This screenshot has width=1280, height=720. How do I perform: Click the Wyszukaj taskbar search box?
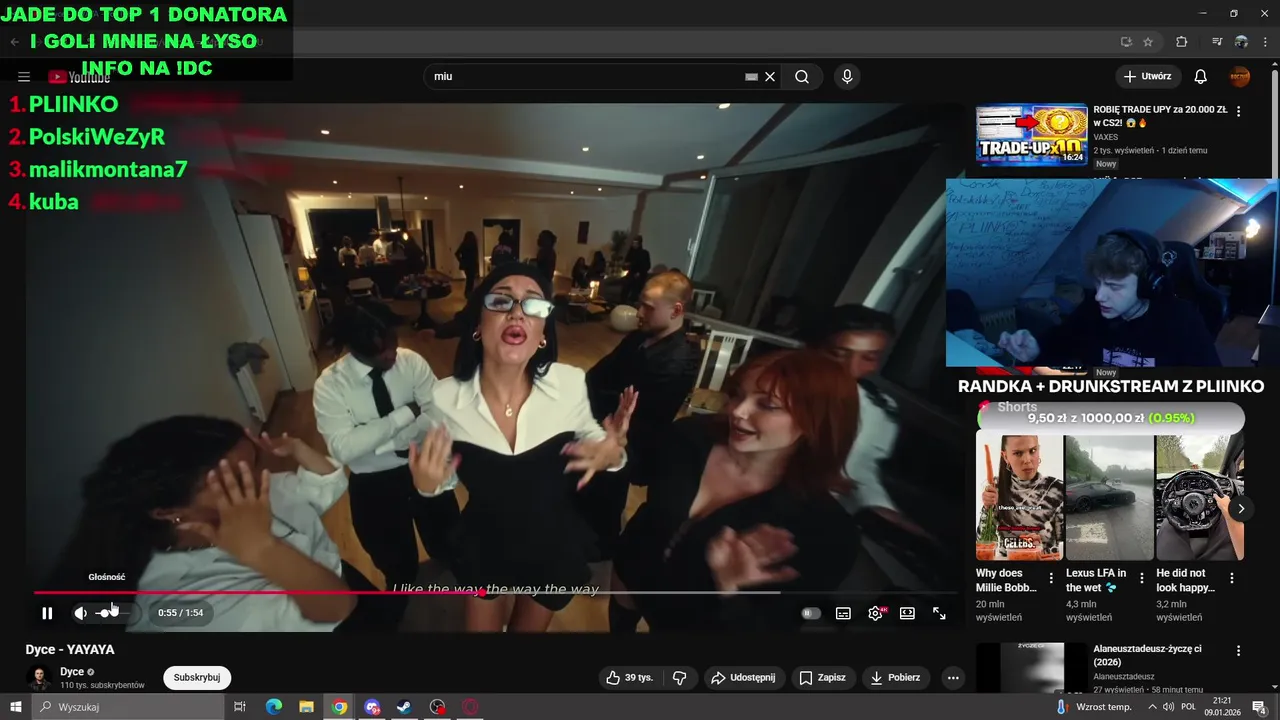tap(128, 707)
